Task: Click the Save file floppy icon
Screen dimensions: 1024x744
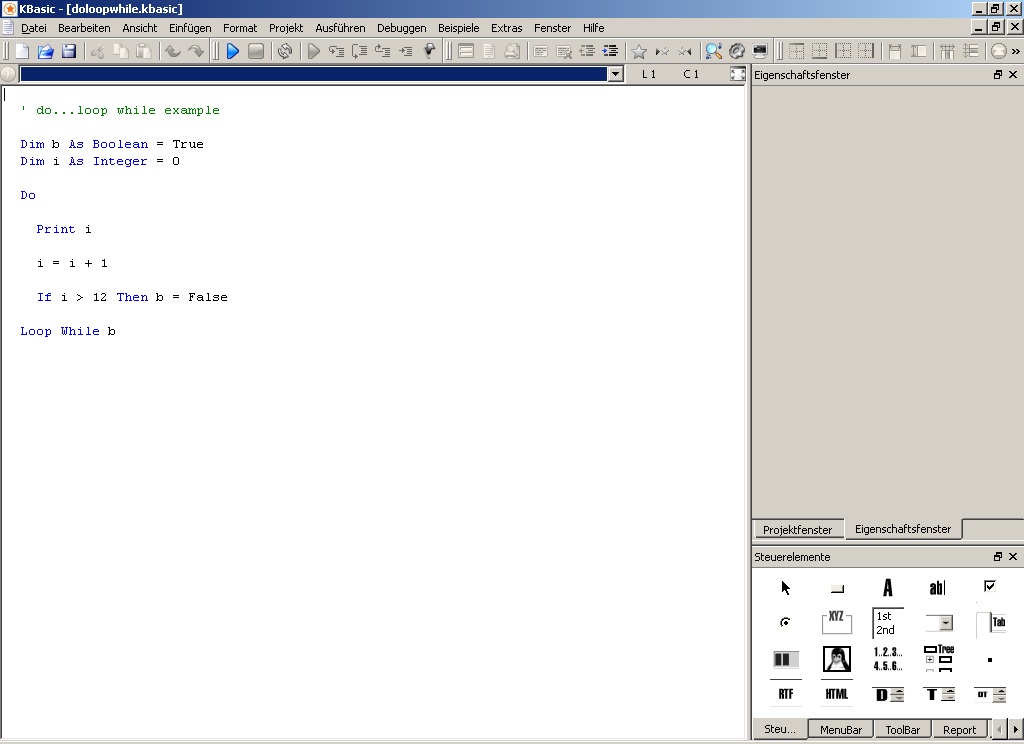Action: pyautogui.click(x=69, y=51)
